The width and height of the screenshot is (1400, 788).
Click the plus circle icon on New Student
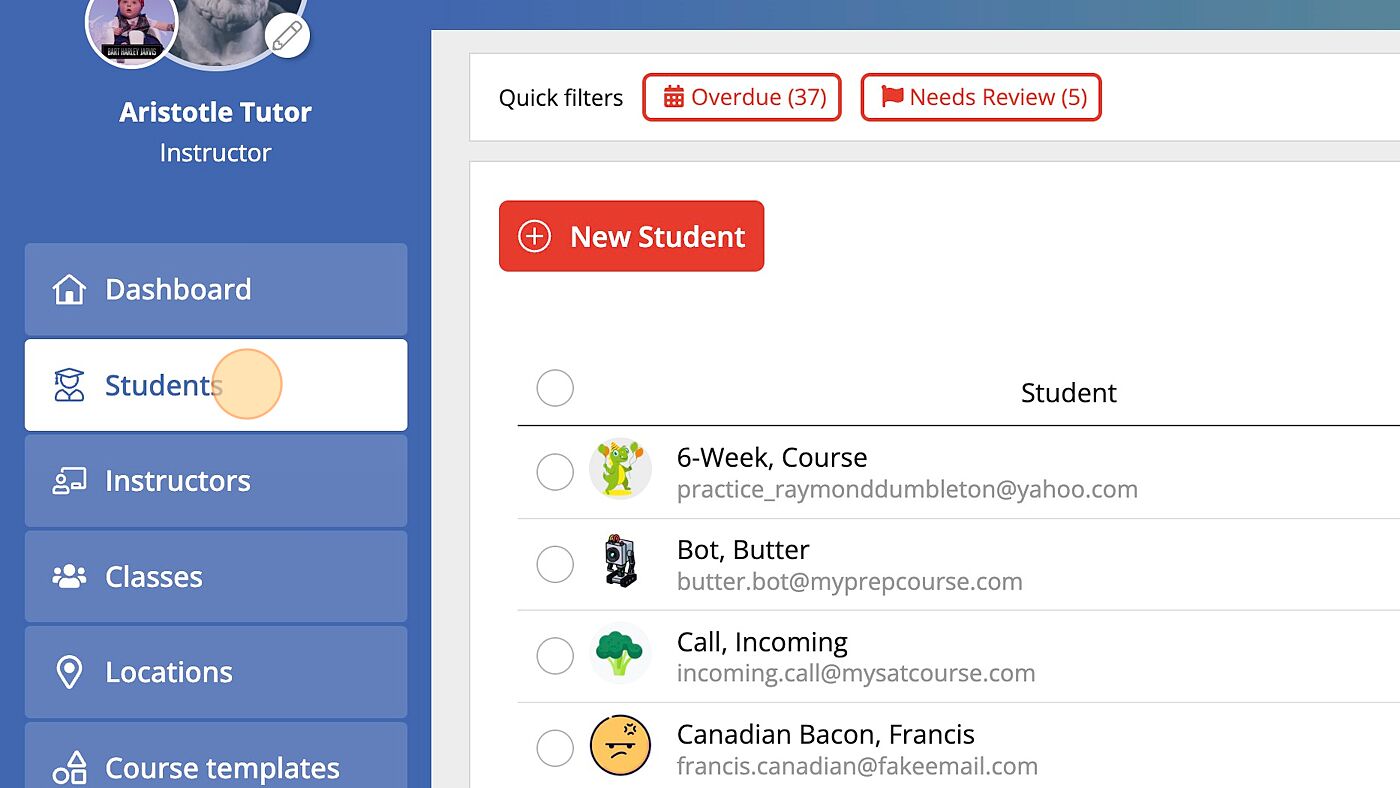(x=535, y=237)
